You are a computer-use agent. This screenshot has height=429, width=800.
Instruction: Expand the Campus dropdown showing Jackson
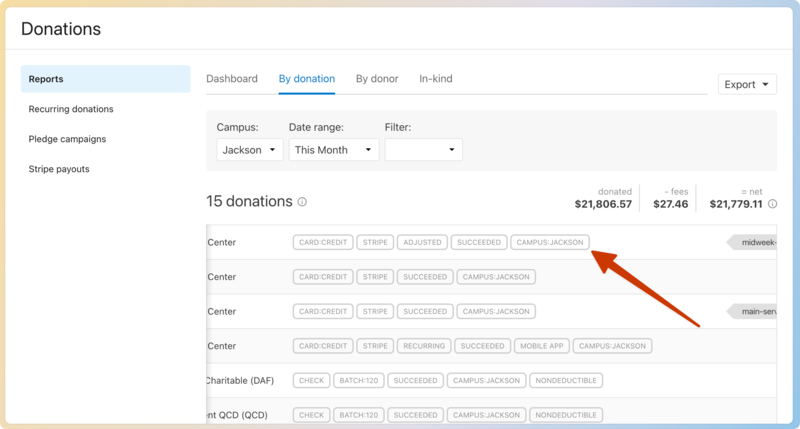(249, 150)
